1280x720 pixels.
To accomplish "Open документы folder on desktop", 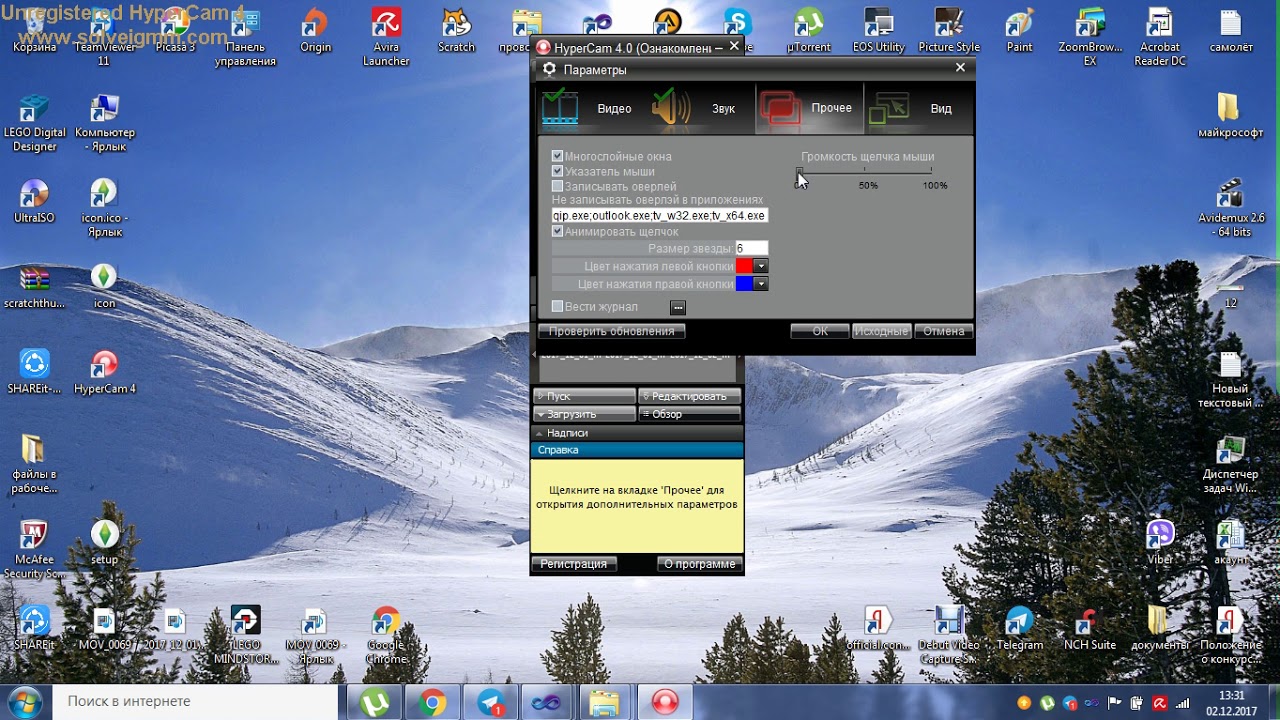I will coord(1159,628).
